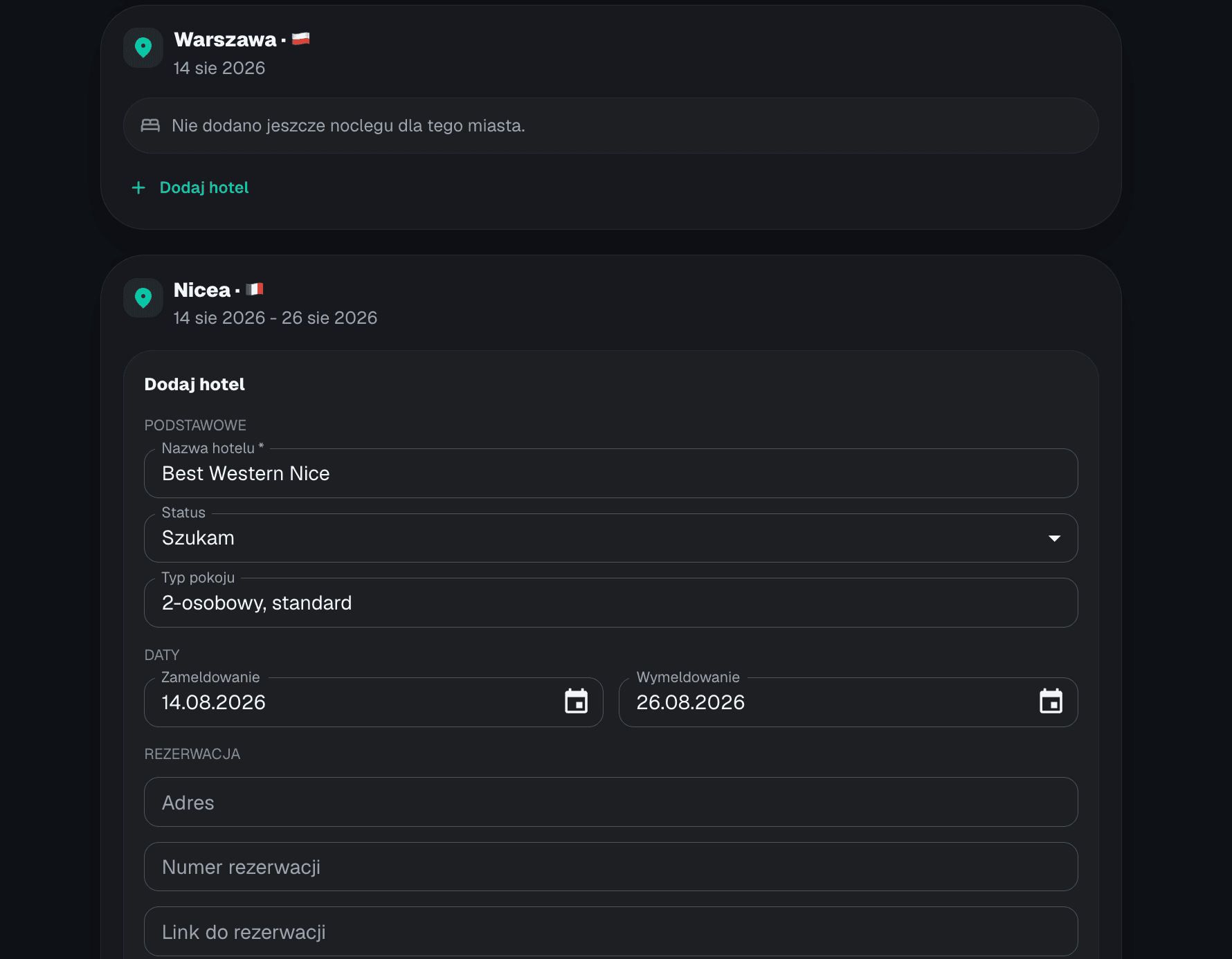Click the Dodaj hotel form heading
Screen dimensions: 1232x959
point(194,385)
